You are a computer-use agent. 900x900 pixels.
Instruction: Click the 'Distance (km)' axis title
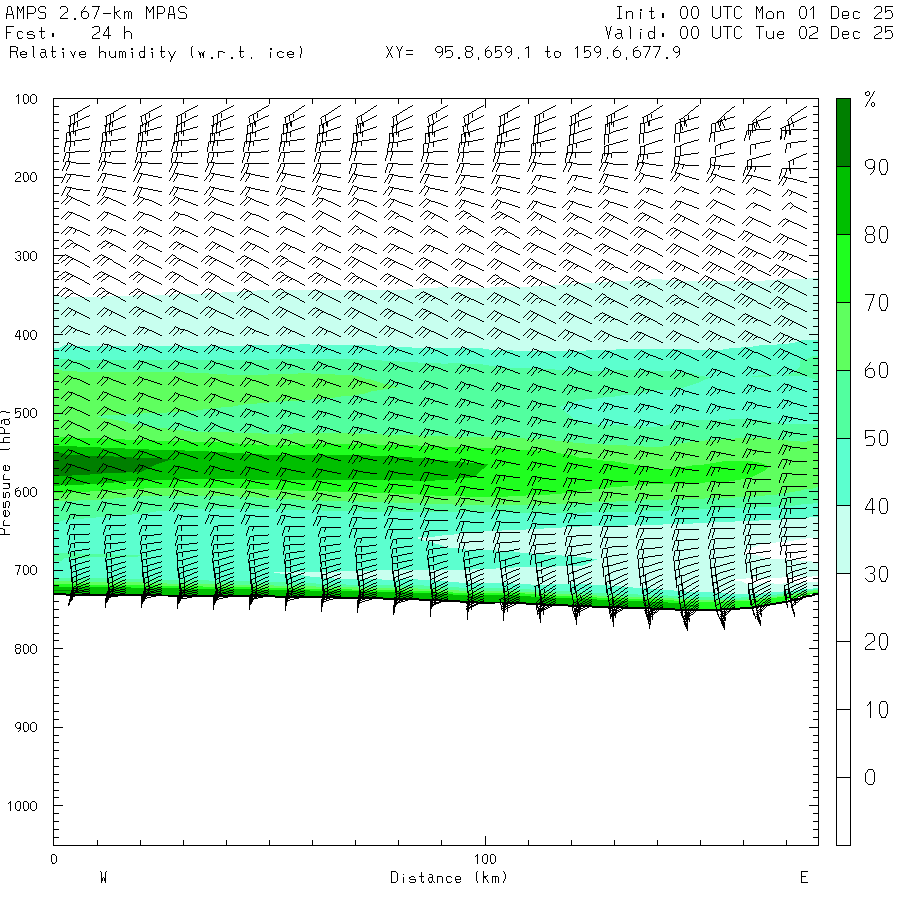coord(449,878)
